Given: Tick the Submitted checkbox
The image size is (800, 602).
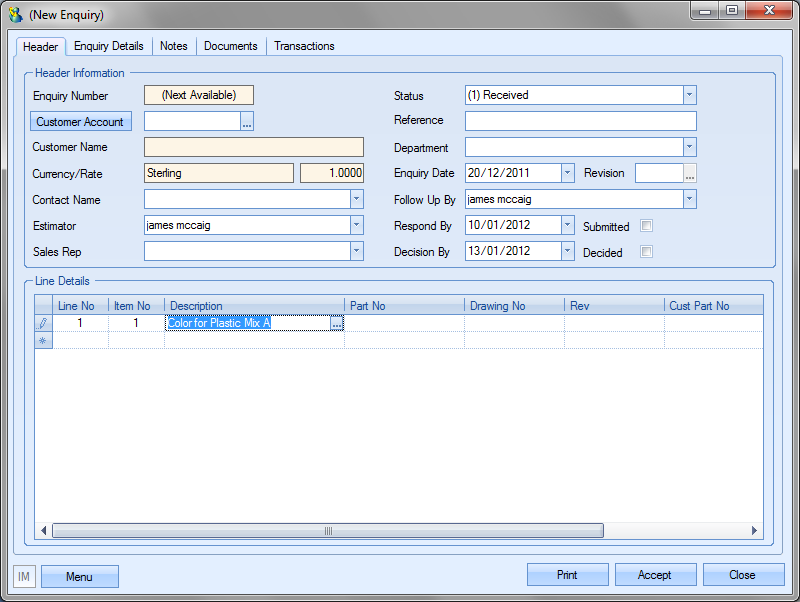Looking at the screenshot, I should point(646,226).
